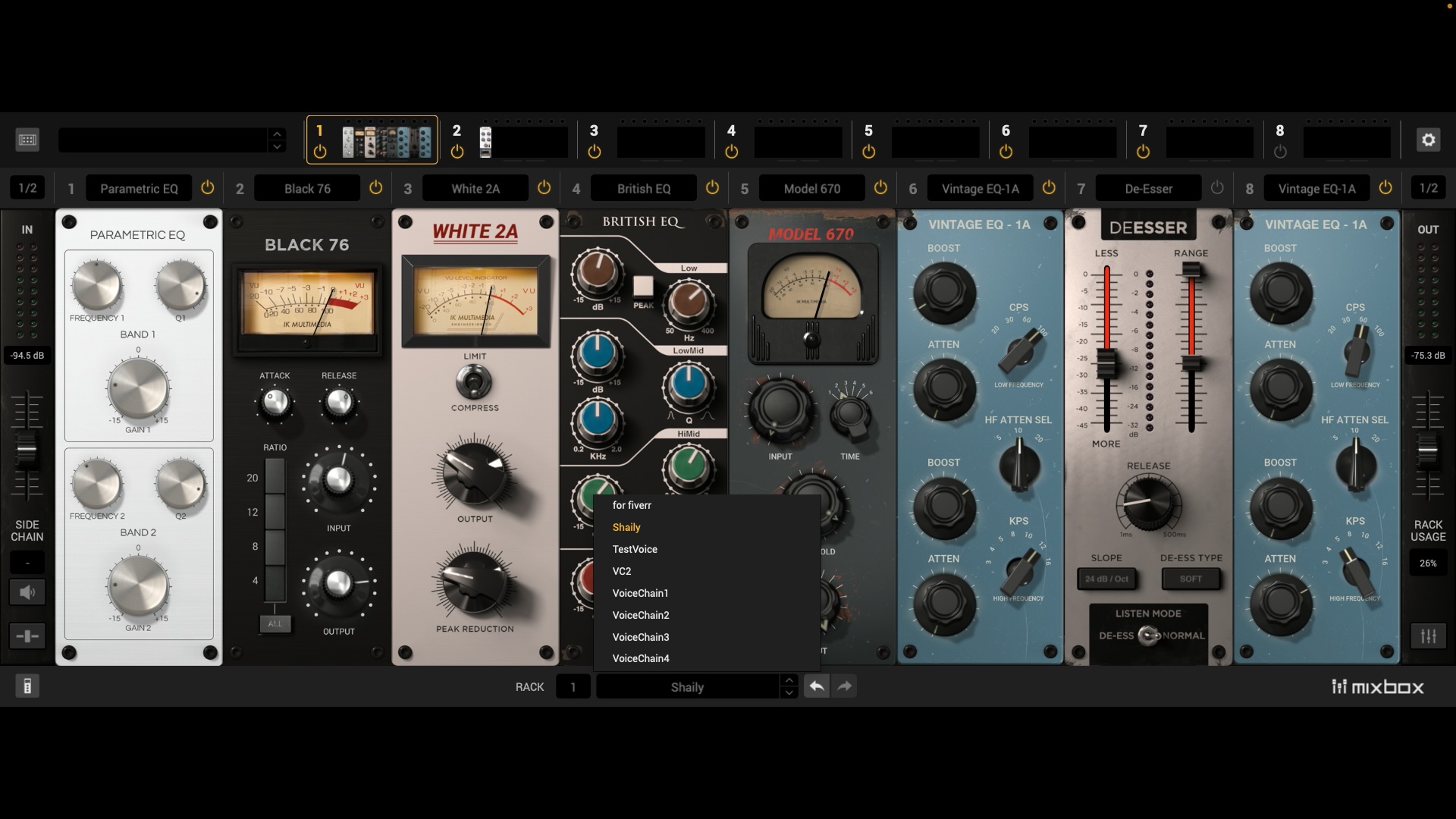Choose the TestVoice preset
1456x819 pixels.
point(707,549)
